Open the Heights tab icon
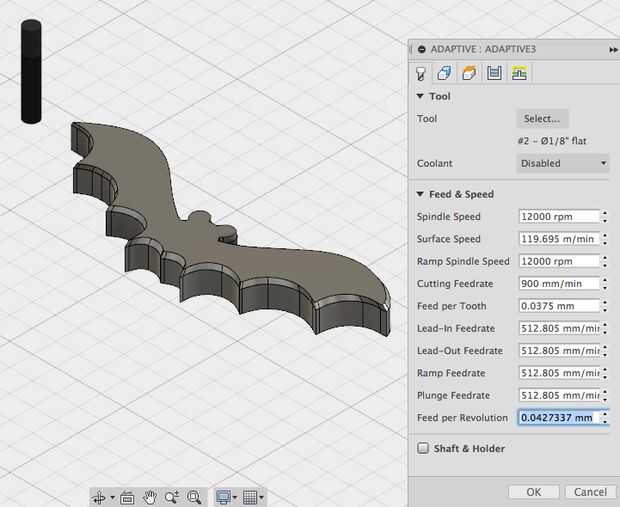 pyautogui.click(x=469, y=73)
